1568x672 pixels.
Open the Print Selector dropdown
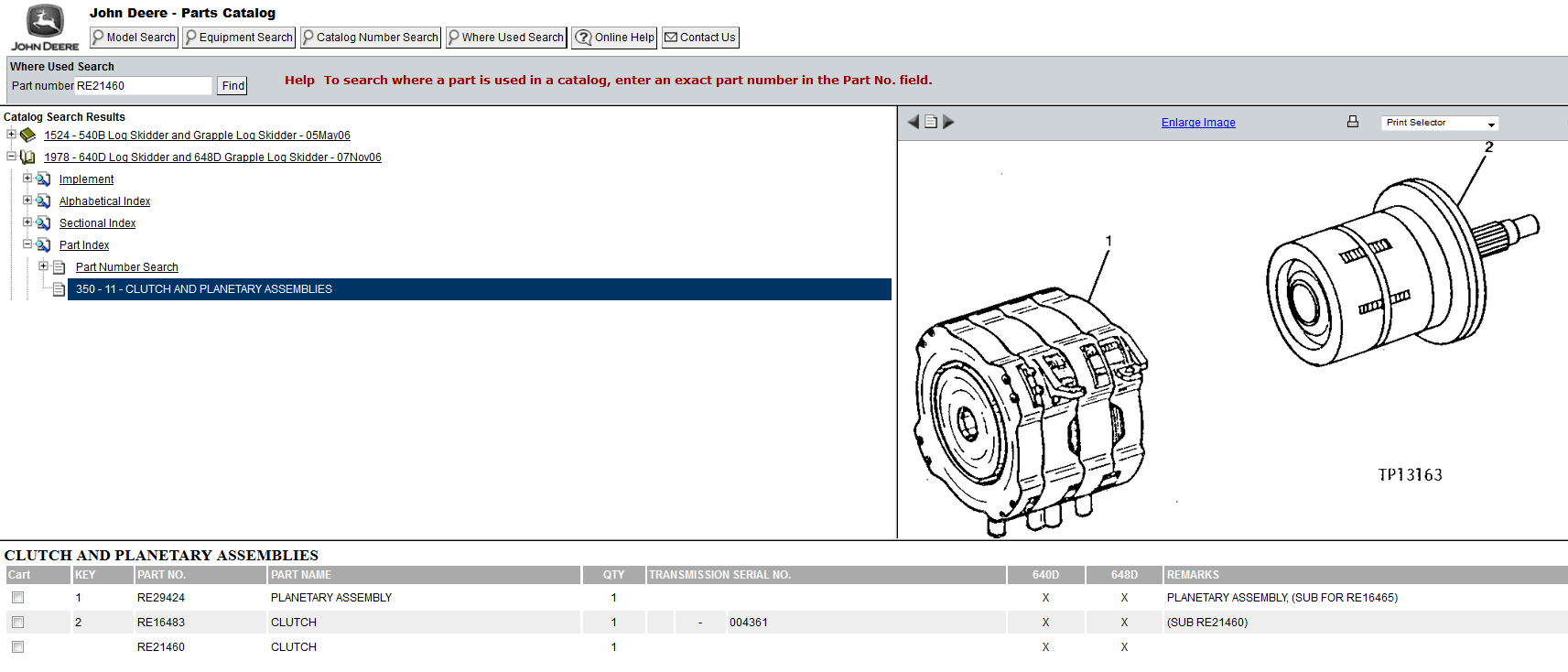pyautogui.click(x=1439, y=124)
